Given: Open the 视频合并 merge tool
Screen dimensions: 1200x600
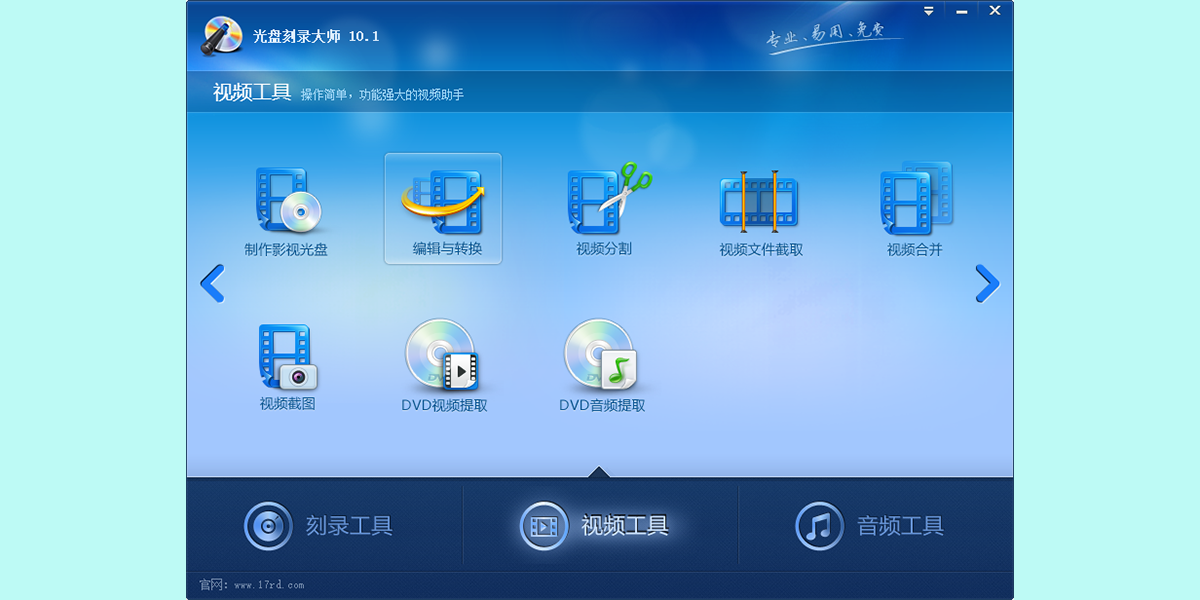Looking at the screenshot, I should 915,205.
